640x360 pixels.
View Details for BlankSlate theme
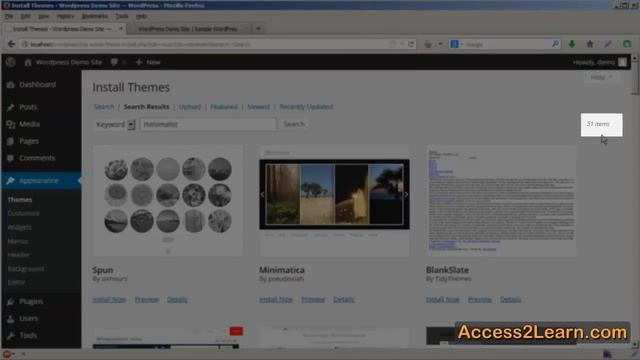pyautogui.click(x=511, y=300)
